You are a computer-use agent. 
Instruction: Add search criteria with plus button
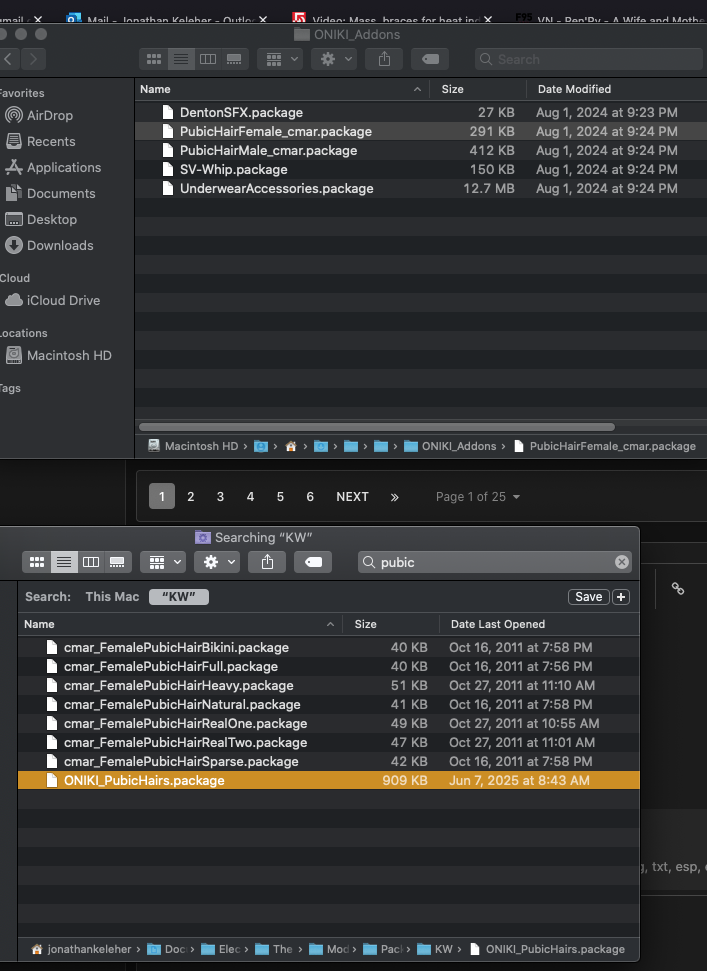tap(621, 596)
